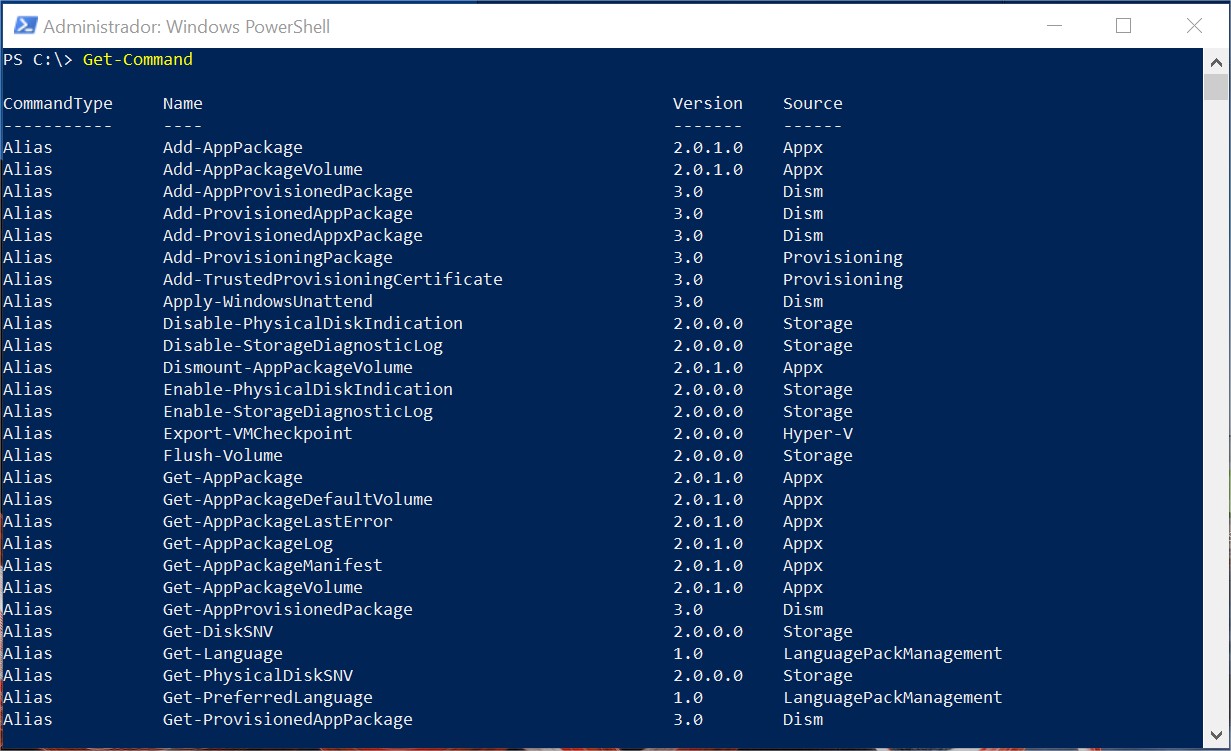Click the Enable-PhysicalDiskIndication entry
Screen dimensions: 1231x751
click(x=308, y=390)
